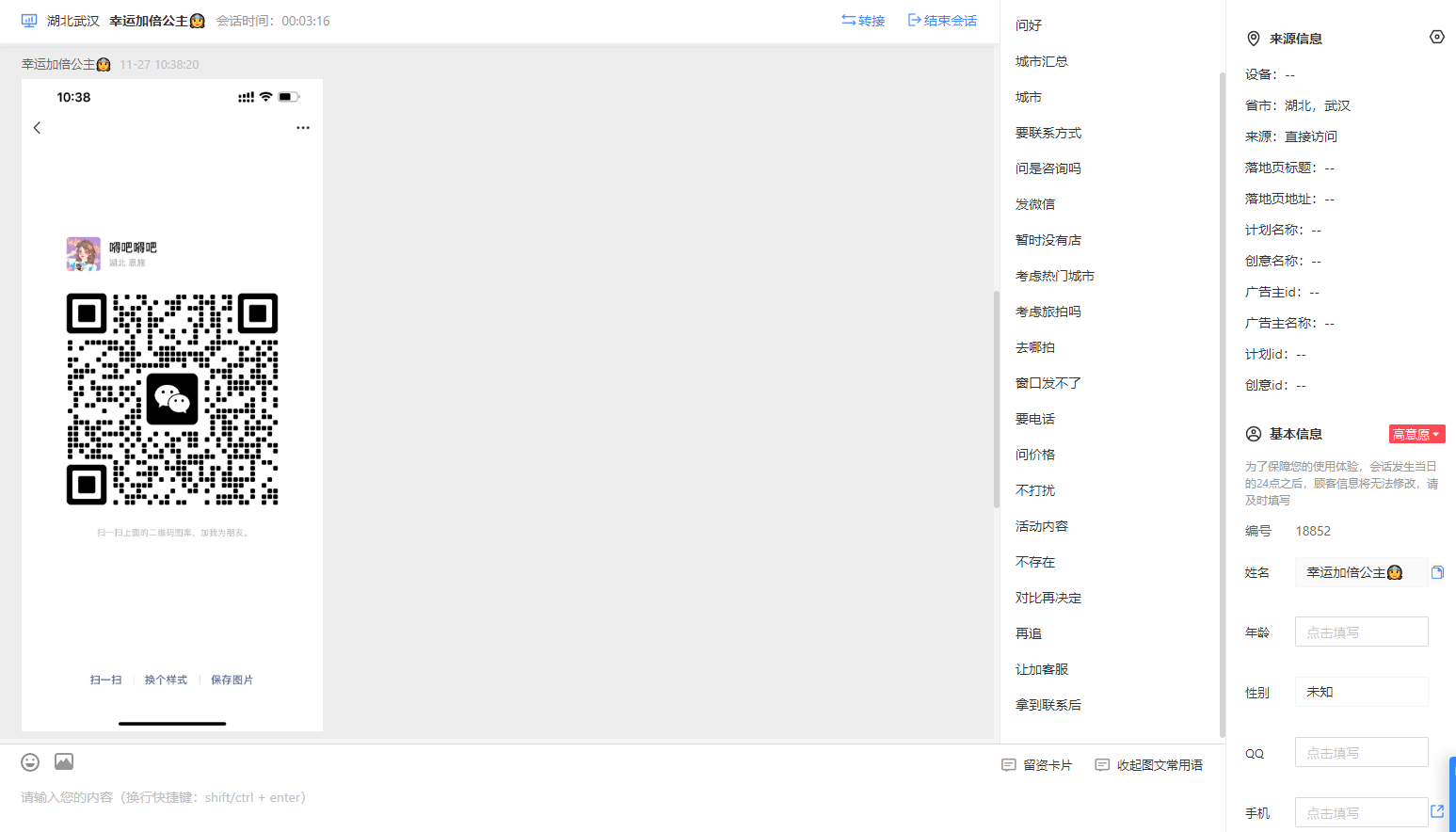Click the three-dot menu in phone screenshot
Viewport: 1456px width, 832px height.
303,128
